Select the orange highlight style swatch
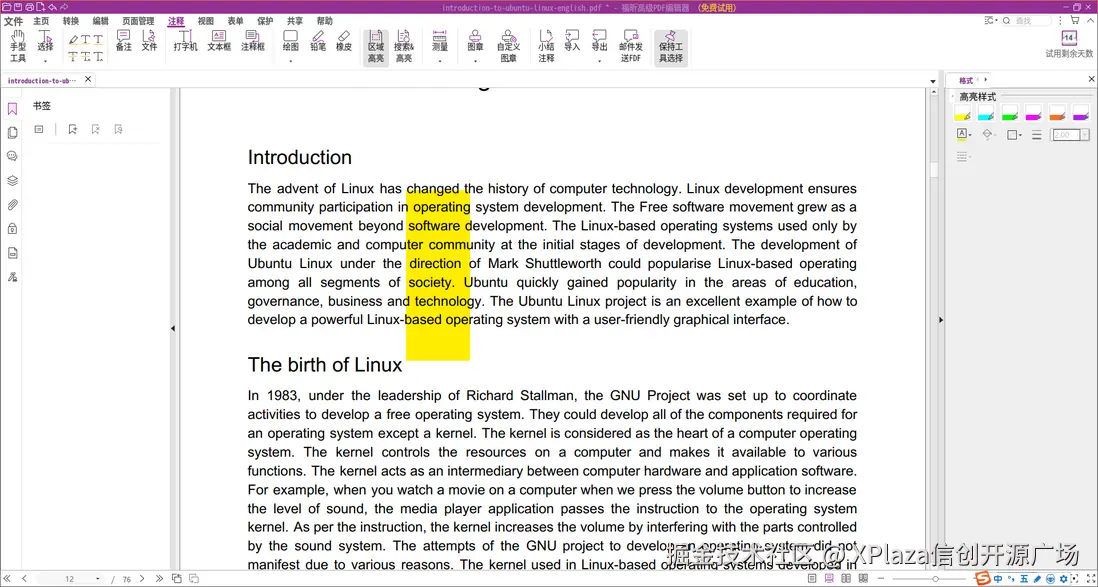The width and height of the screenshot is (1098, 587). point(1057,113)
